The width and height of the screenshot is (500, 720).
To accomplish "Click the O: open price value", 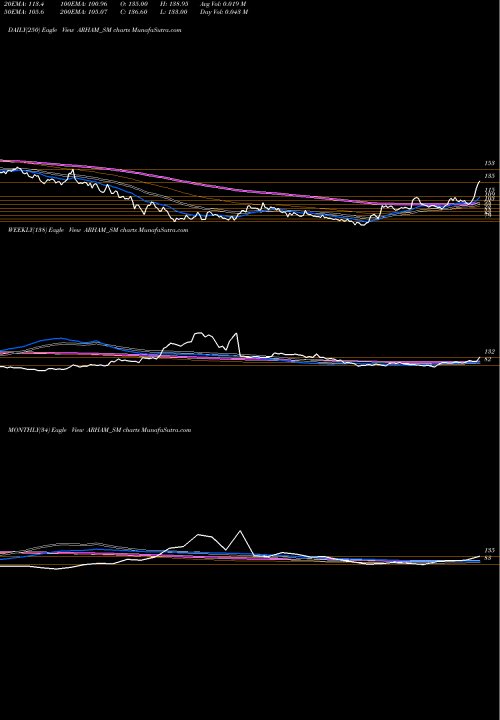I will (134, 4).
